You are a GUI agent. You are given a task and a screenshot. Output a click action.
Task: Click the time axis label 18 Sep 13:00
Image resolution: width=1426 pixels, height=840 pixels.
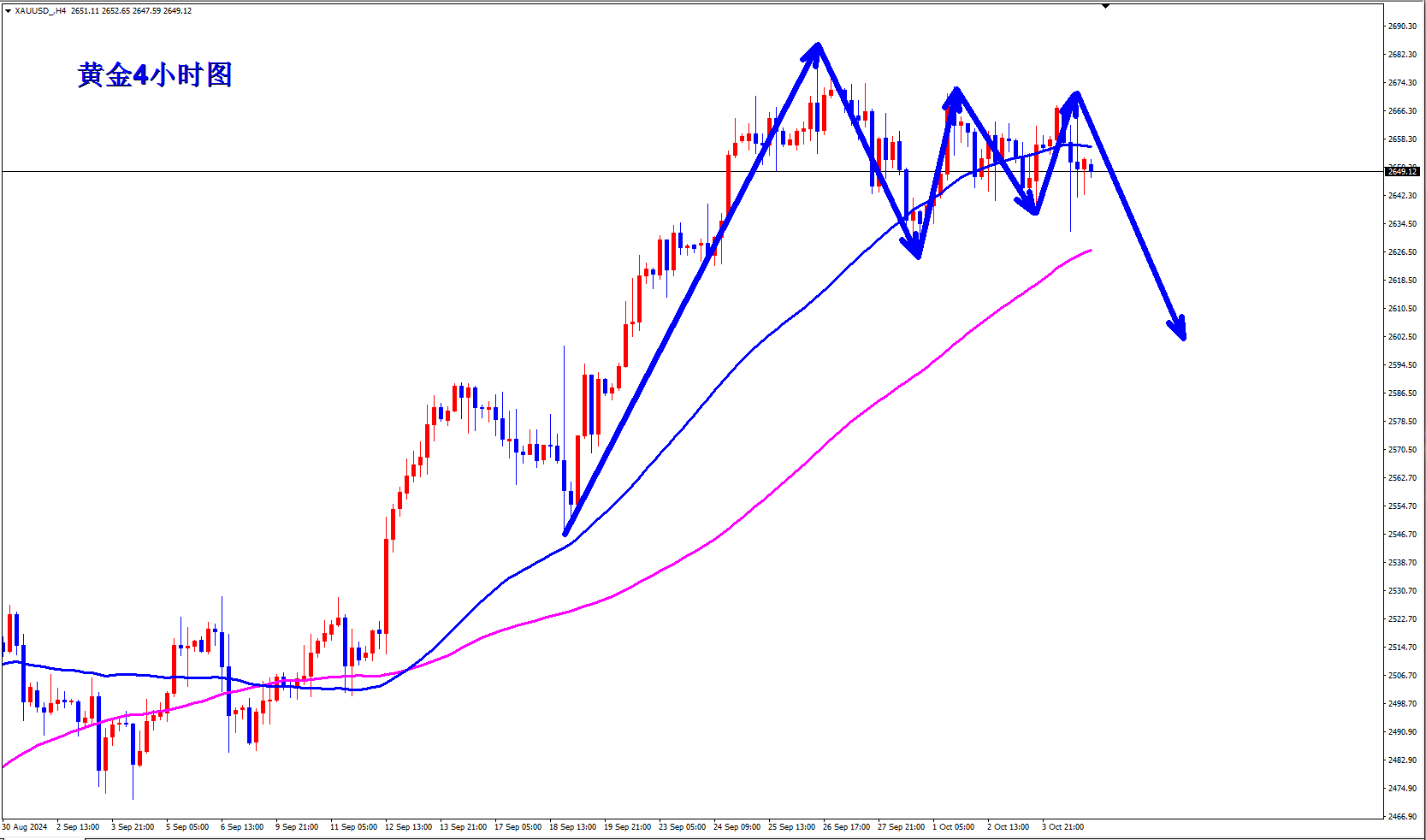572,827
